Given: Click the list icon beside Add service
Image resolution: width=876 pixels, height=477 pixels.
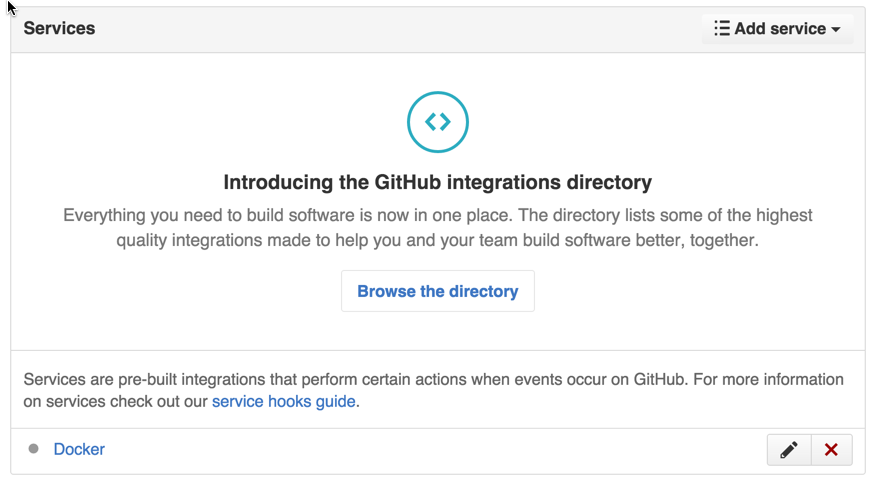Looking at the screenshot, I should coord(721,29).
